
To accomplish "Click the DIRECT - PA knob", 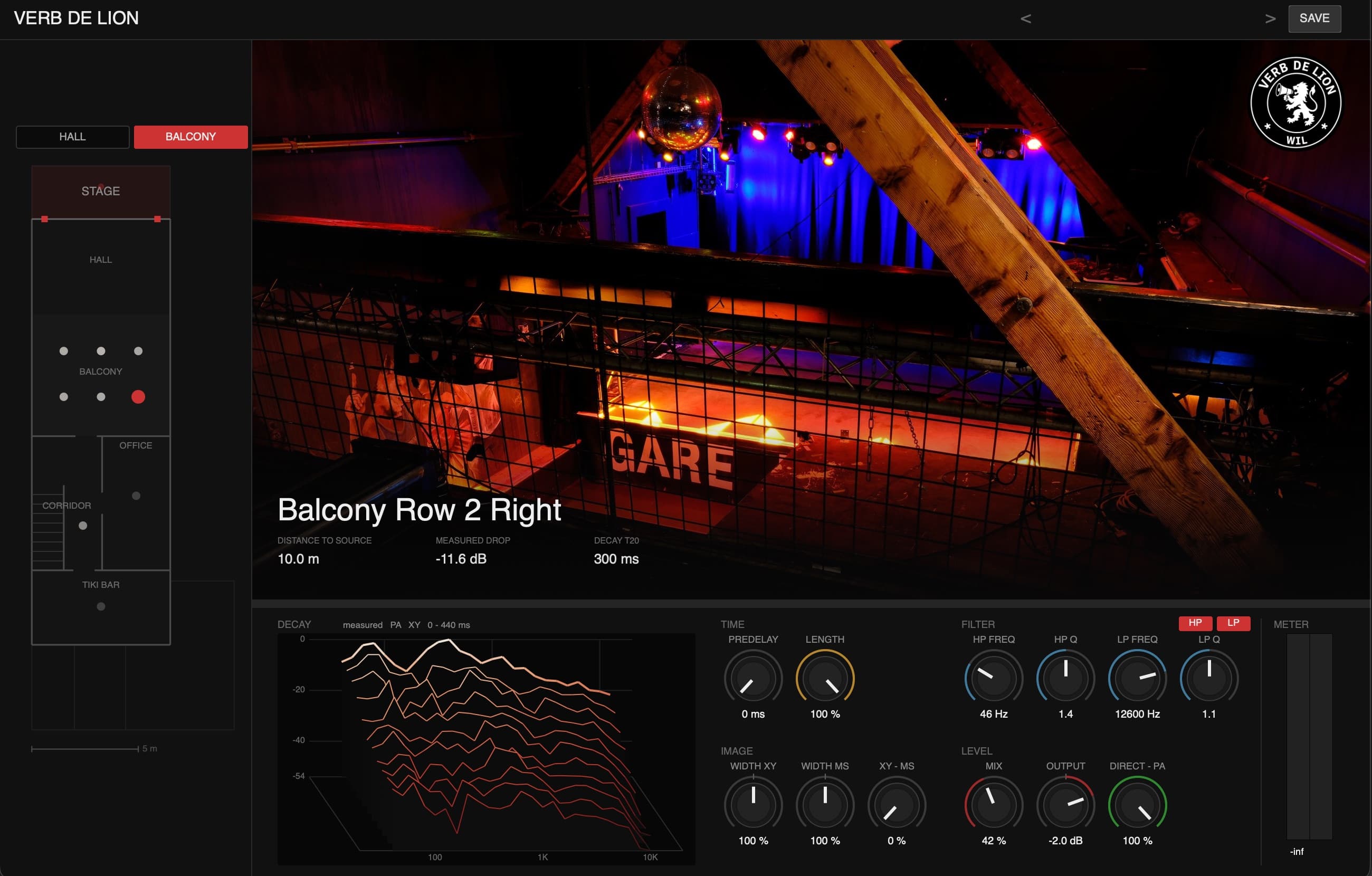I will (x=1137, y=805).
